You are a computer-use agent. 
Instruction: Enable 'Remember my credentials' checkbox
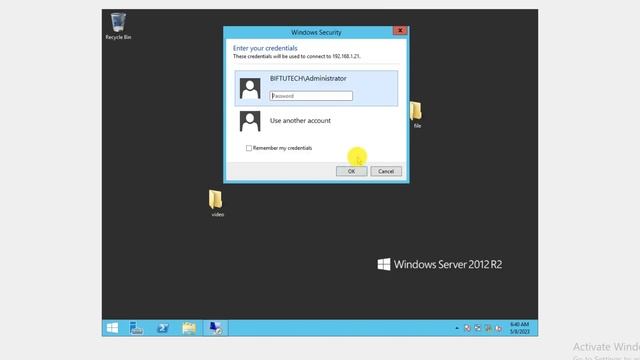tap(249, 148)
